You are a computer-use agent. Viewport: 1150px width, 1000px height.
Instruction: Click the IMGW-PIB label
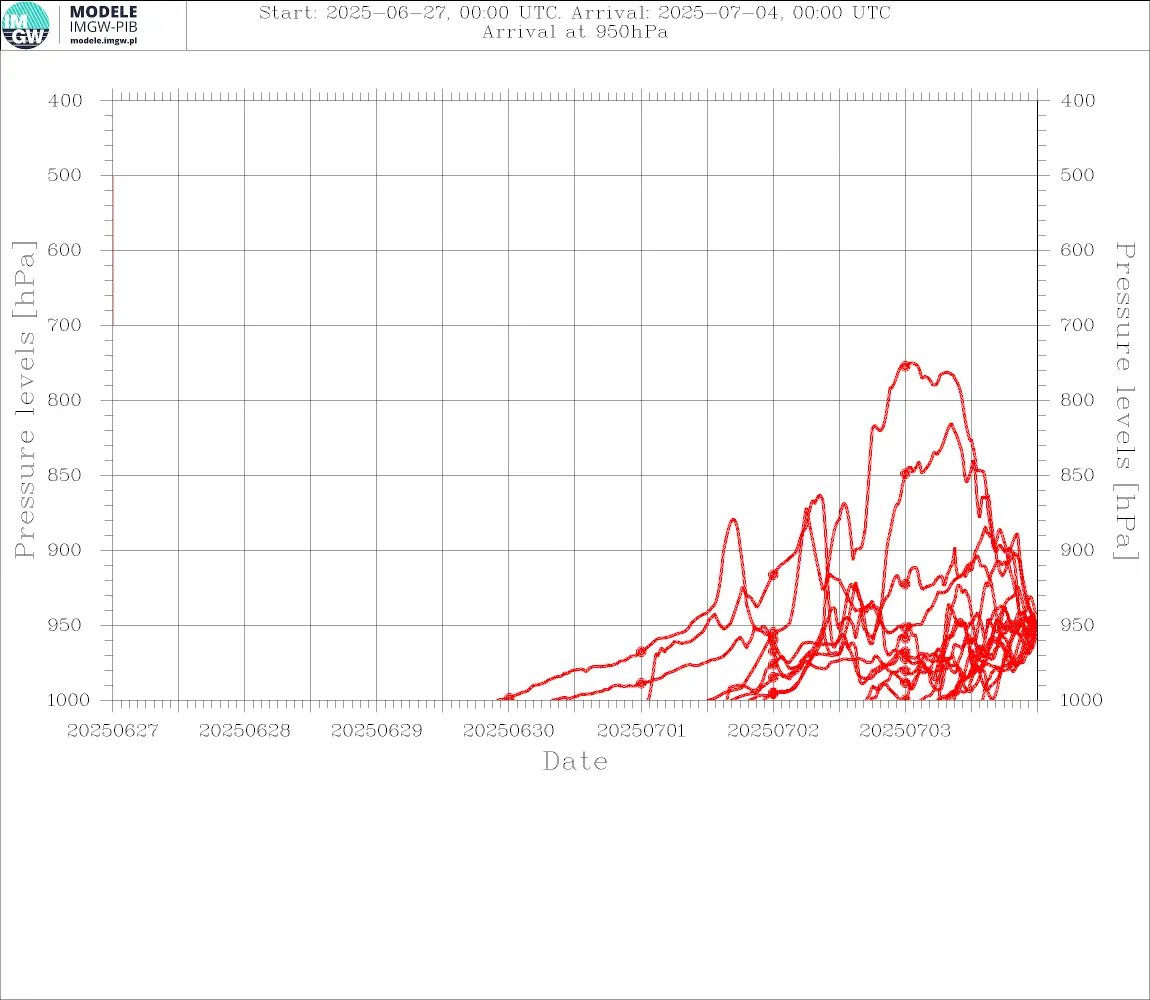pos(103,27)
